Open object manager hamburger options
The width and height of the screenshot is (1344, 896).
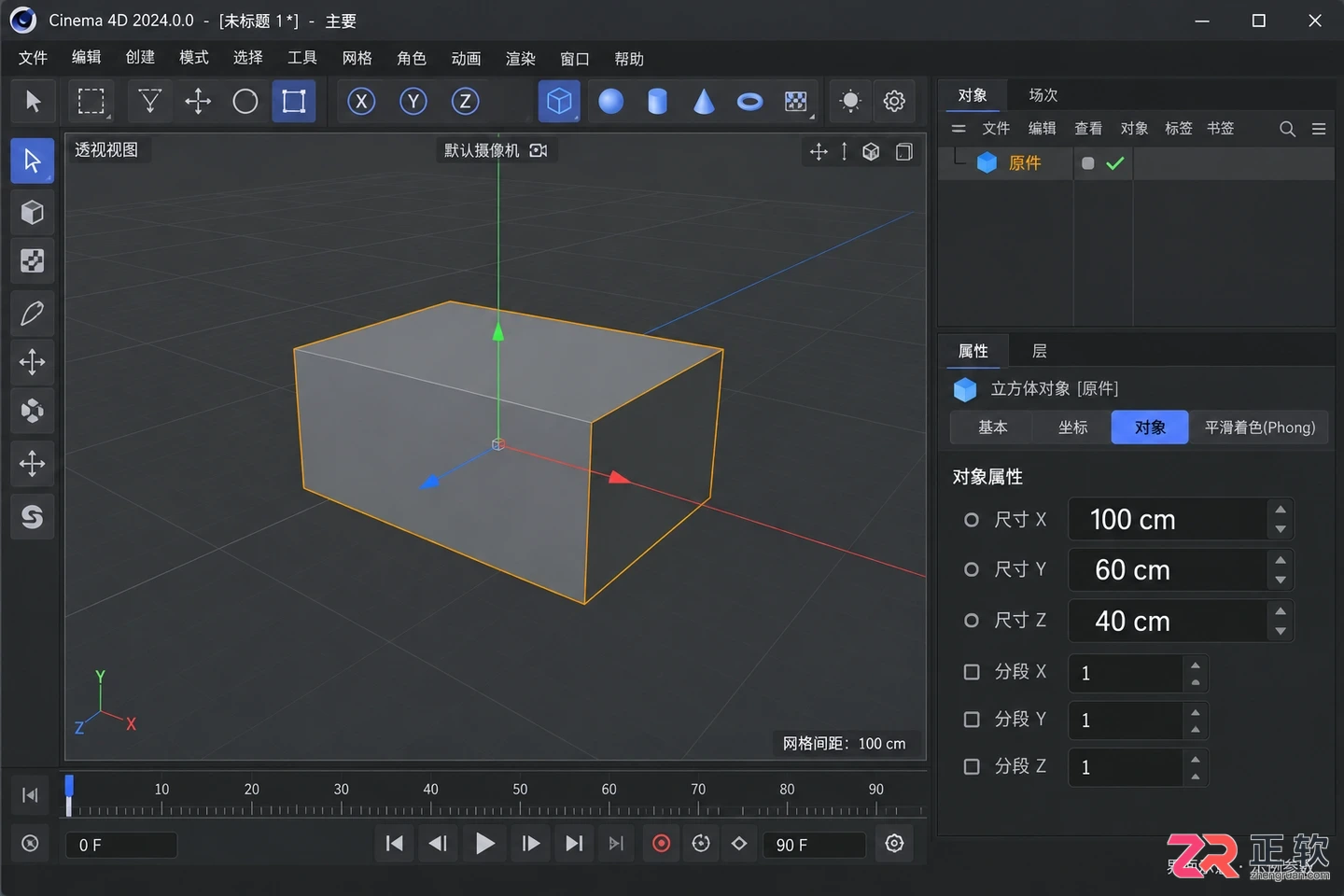pyautogui.click(x=1318, y=129)
